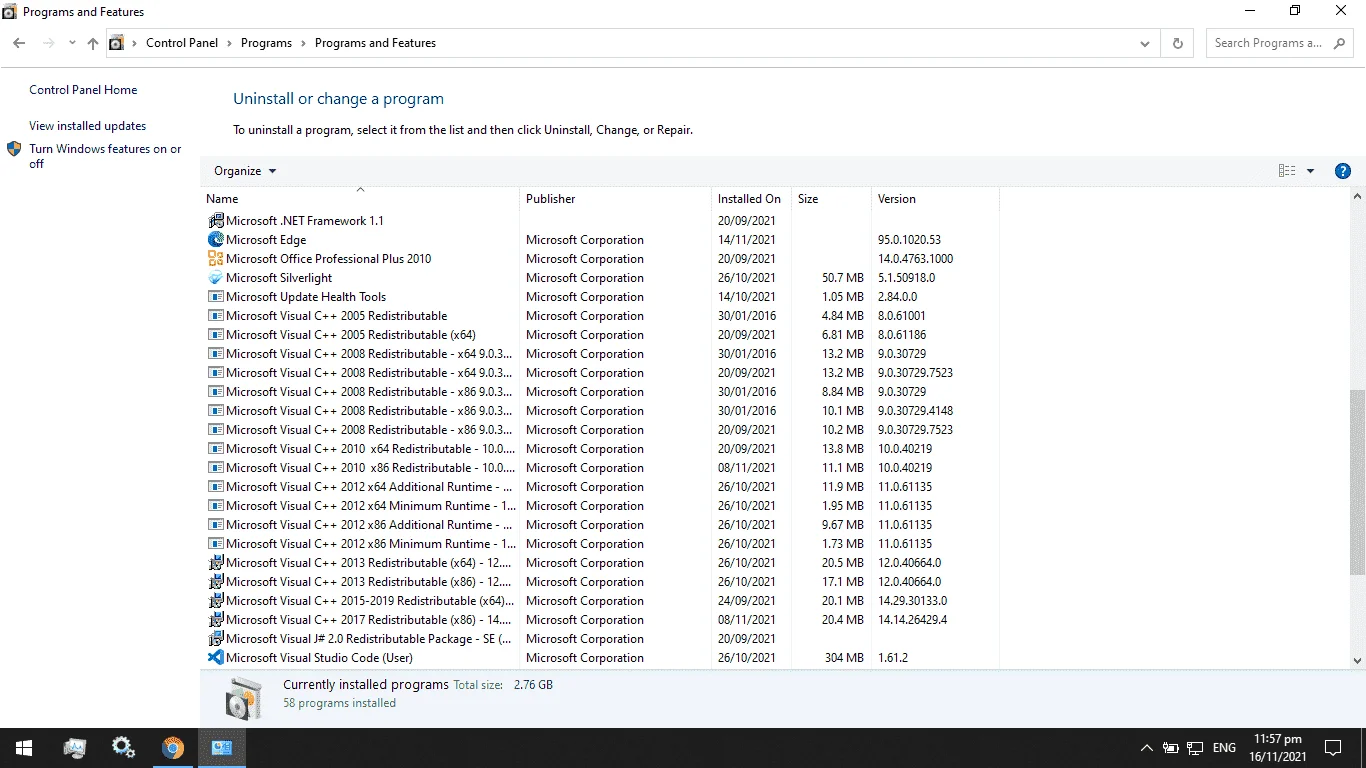Sort by the Installed On column header

point(751,199)
